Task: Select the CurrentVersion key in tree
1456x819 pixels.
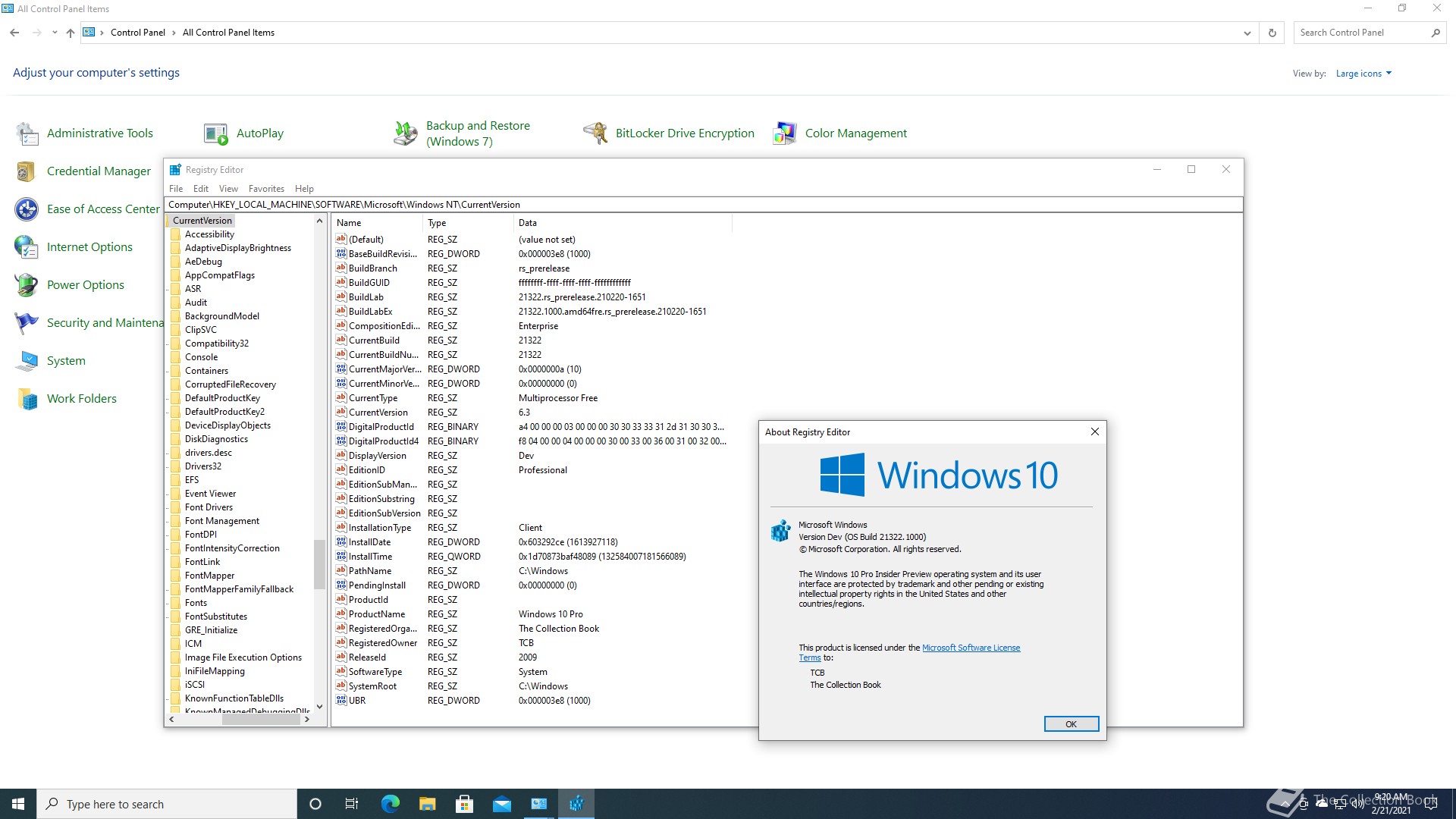Action: tap(202, 221)
